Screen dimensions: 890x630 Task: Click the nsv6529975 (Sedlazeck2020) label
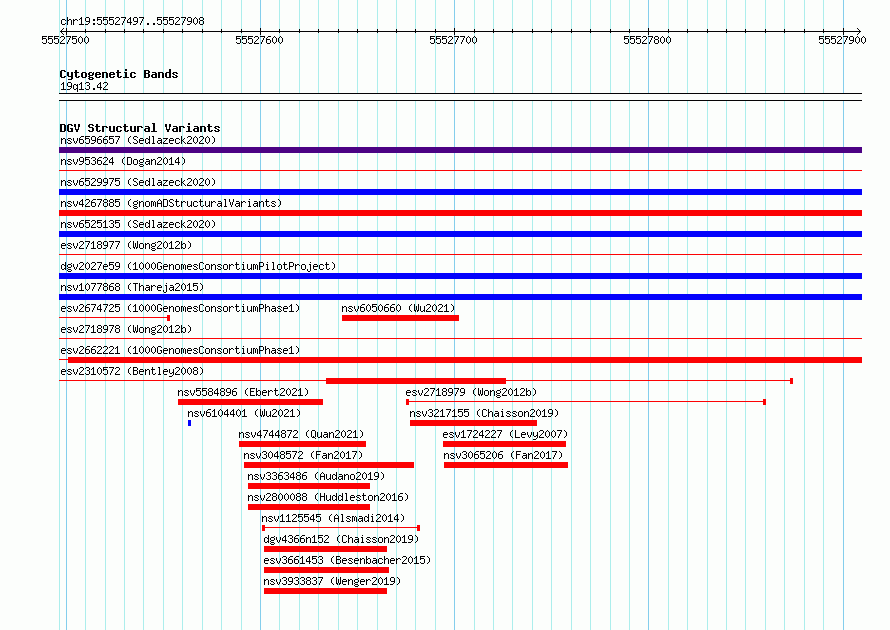tap(138, 182)
